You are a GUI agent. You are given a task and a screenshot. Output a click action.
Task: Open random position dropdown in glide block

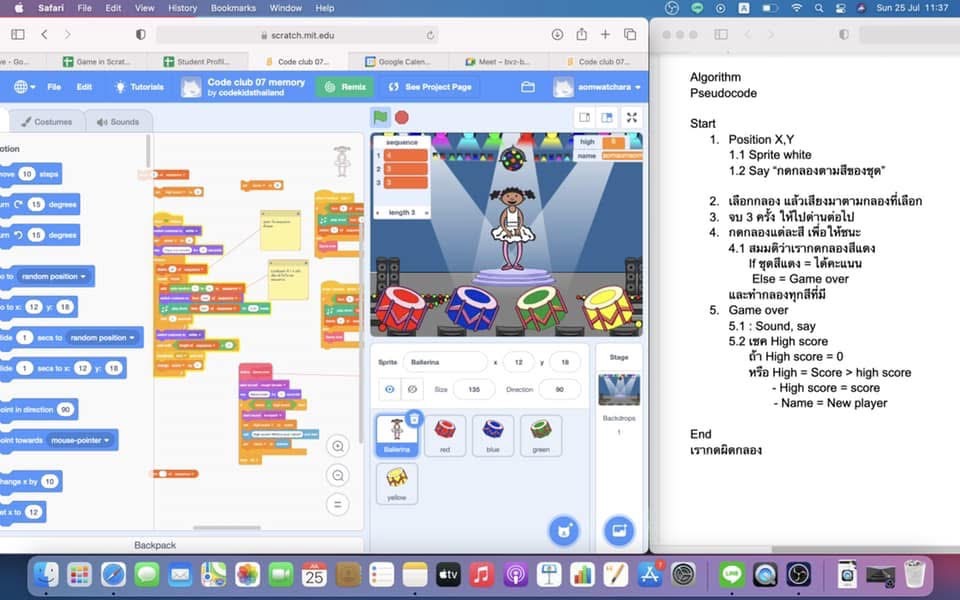pos(102,338)
